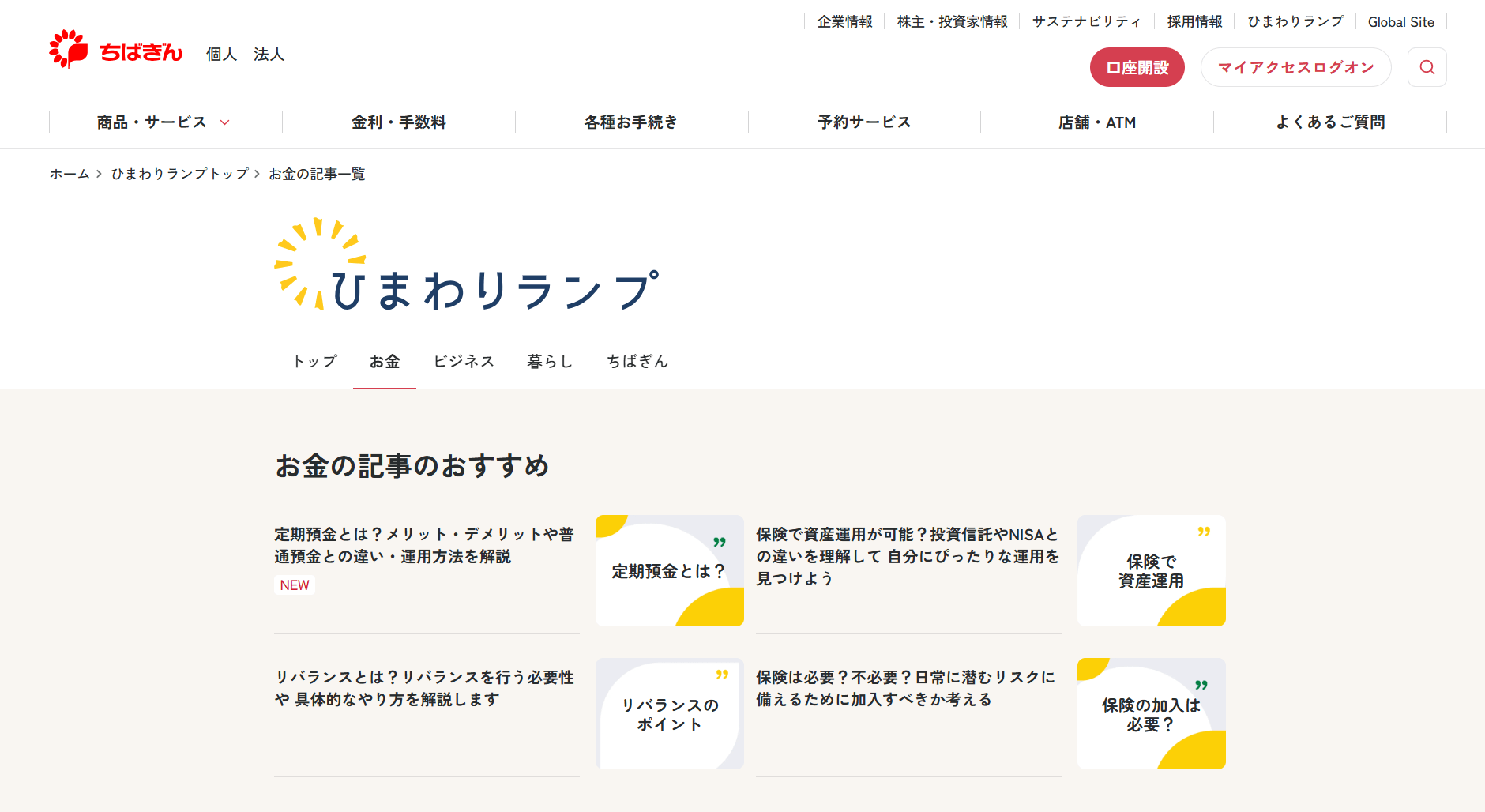
Task: Open the search magnifier icon
Action: 1427,67
